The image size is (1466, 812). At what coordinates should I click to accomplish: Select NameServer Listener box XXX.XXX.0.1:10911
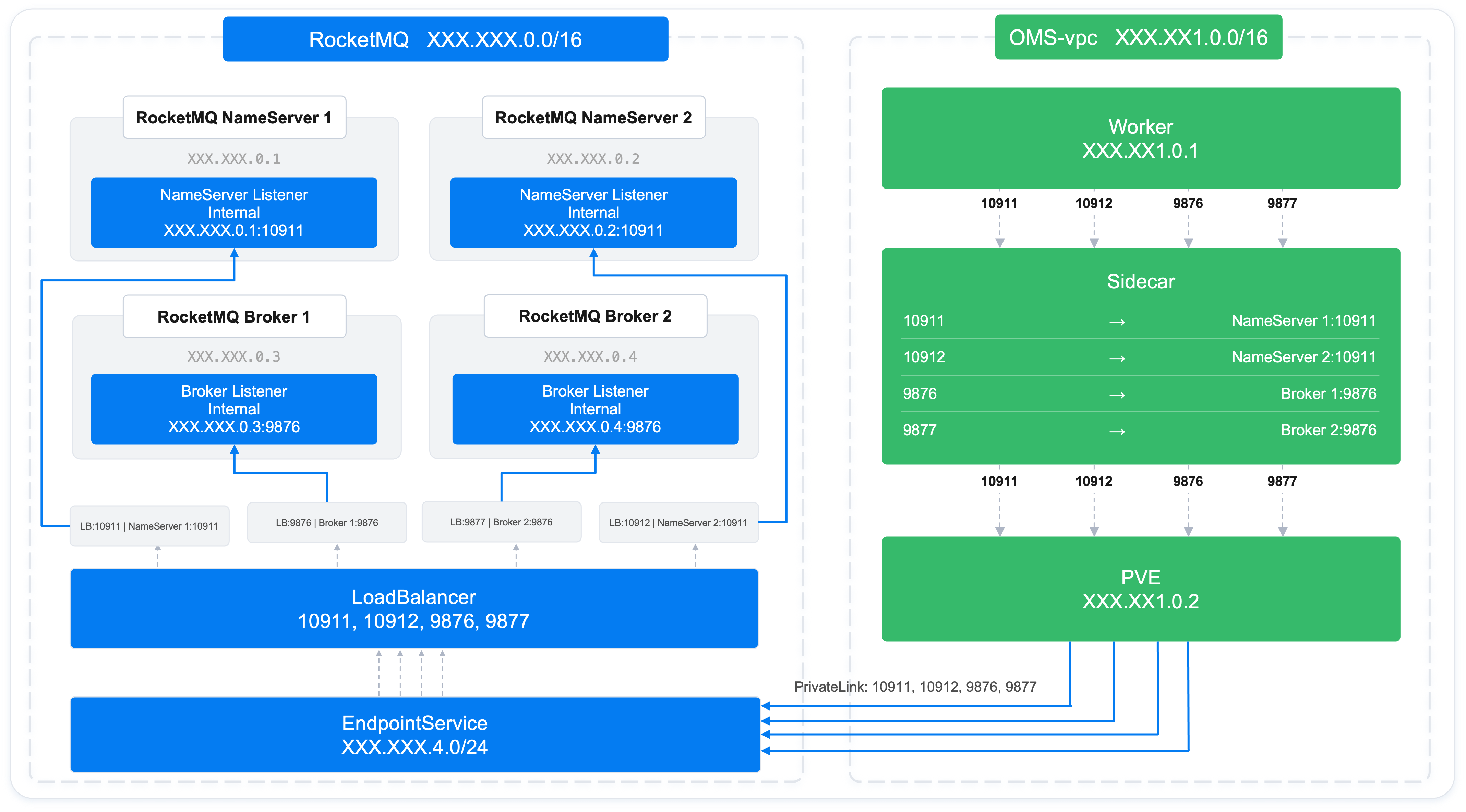coord(234,212)
